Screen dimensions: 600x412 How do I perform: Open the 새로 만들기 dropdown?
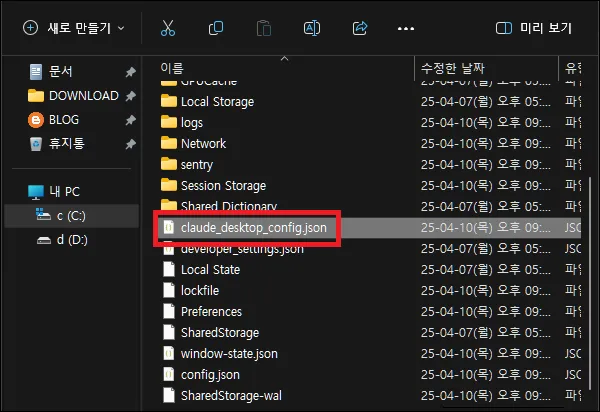pos(74,28)
